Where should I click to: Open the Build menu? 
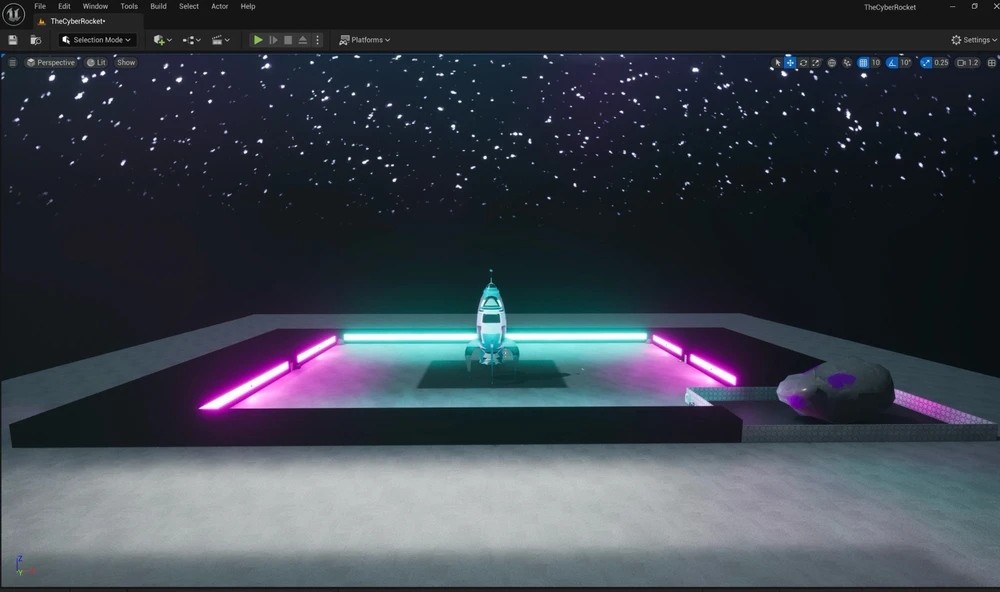(158, 6)
